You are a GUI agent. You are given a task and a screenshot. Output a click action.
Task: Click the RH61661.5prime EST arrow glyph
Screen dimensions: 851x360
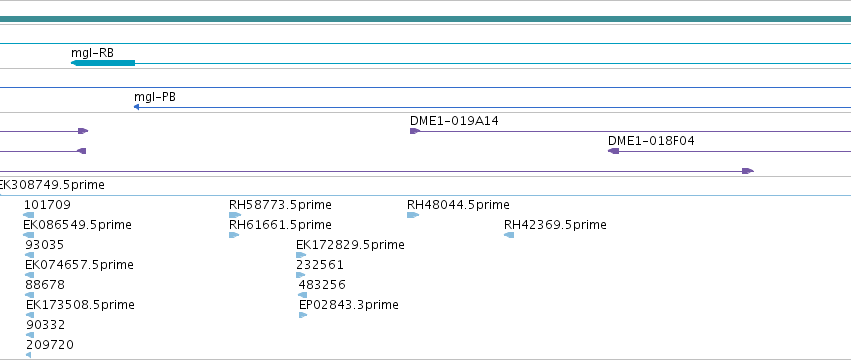coord(234,235)
